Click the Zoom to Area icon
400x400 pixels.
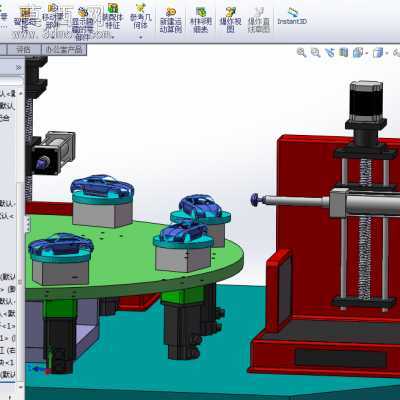[x=315, y=53]
